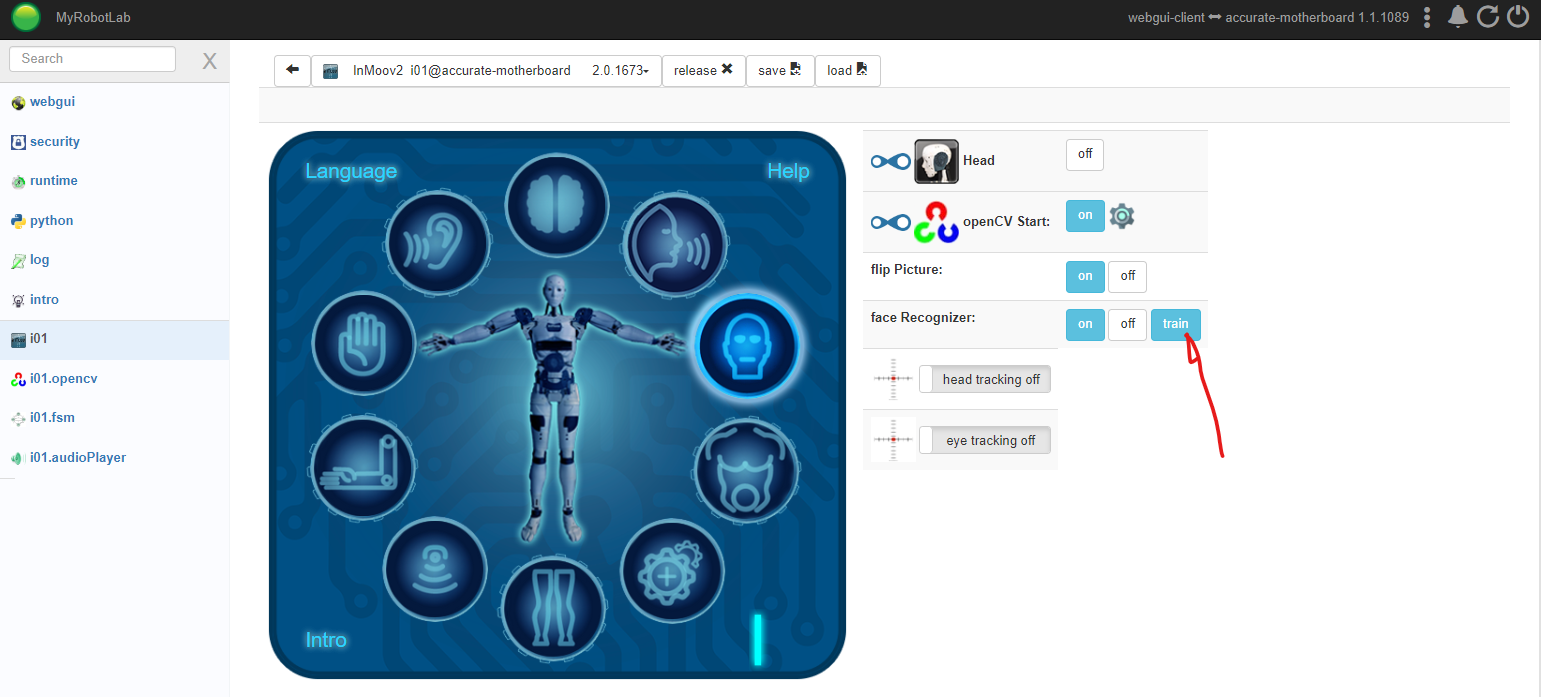
Task: Select python service in sidebar
Action: pyautogui.click(x=51, y=221)
